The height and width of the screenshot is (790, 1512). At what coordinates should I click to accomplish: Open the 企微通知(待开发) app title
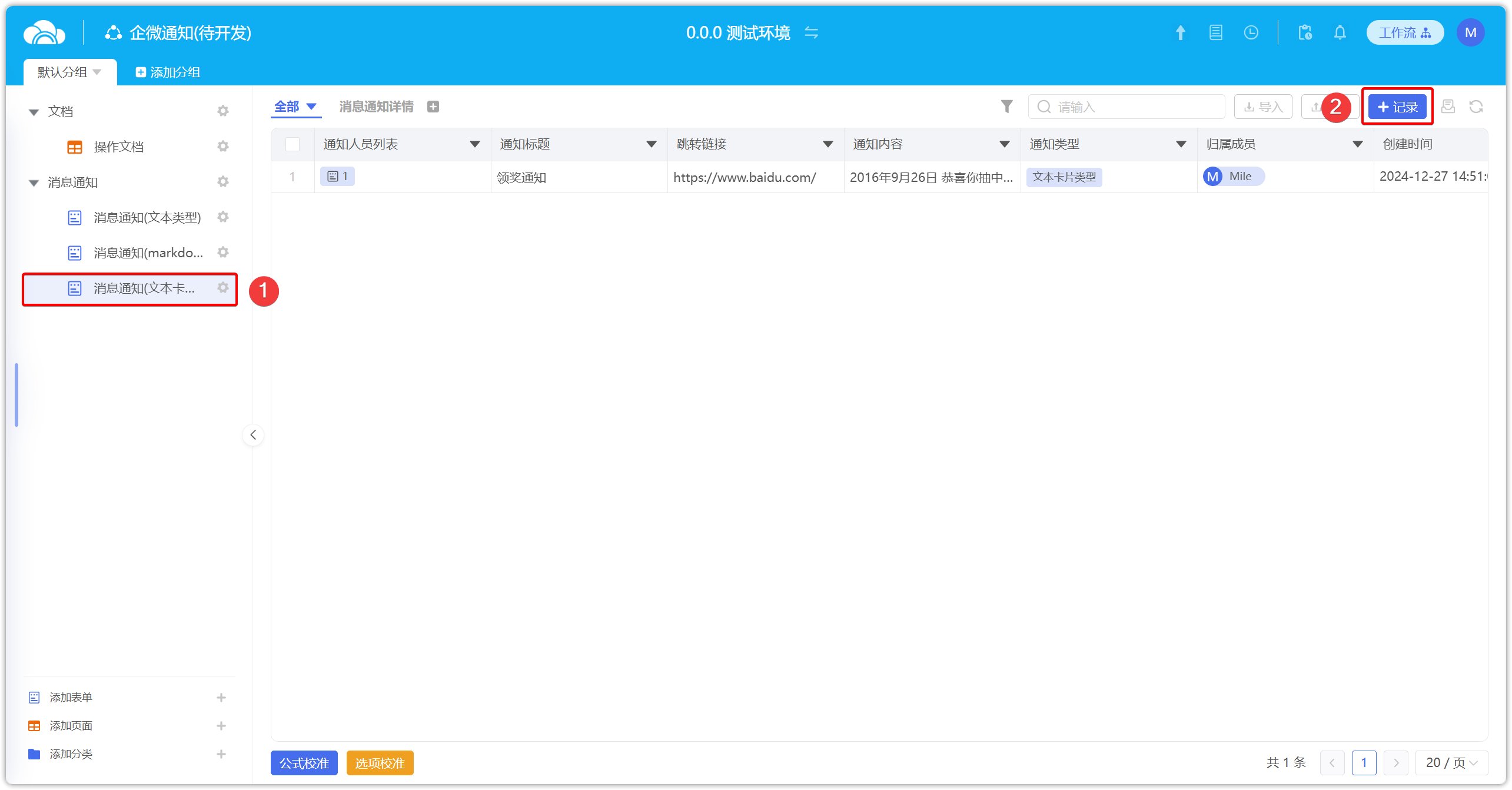tap(190, 33)
